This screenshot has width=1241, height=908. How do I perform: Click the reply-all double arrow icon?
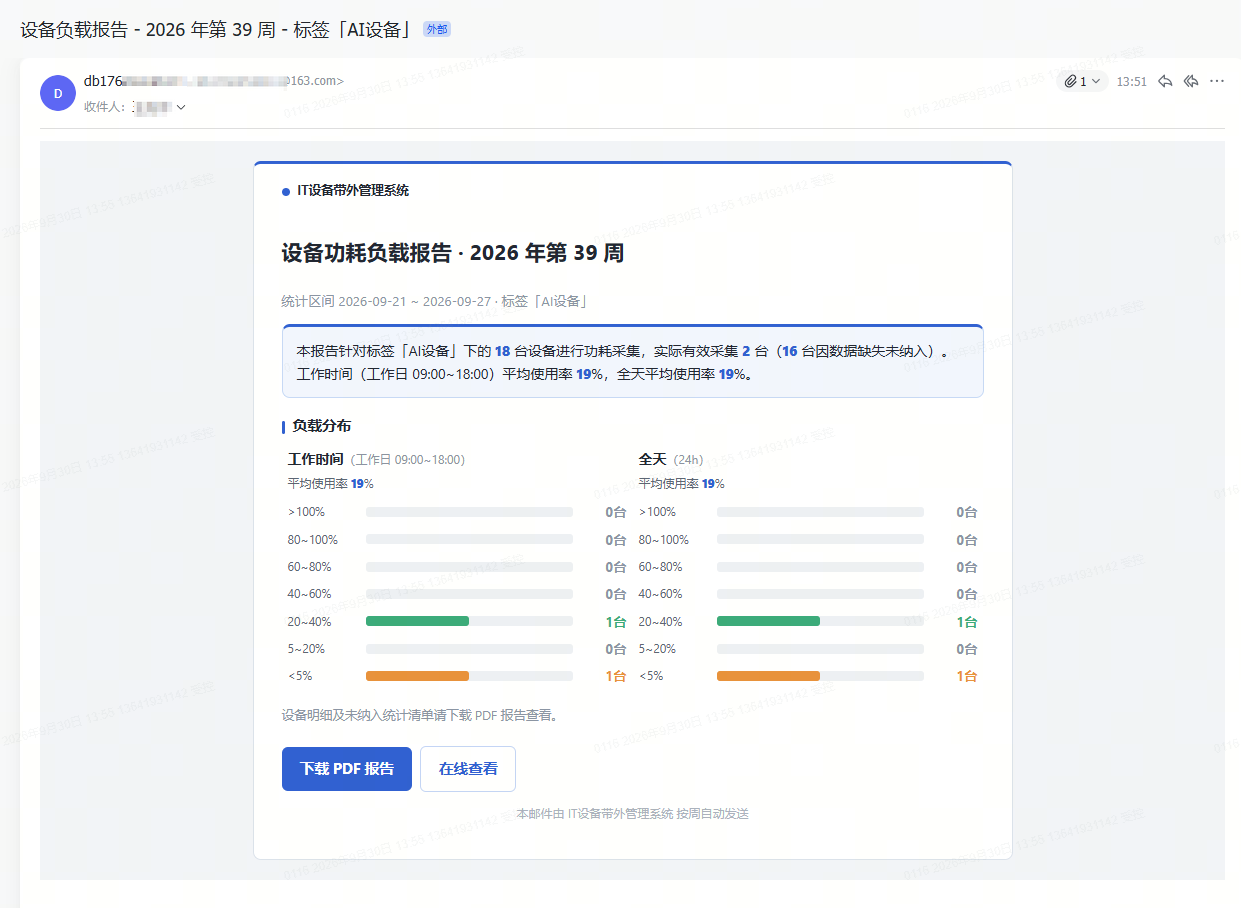pos(1191,81)
